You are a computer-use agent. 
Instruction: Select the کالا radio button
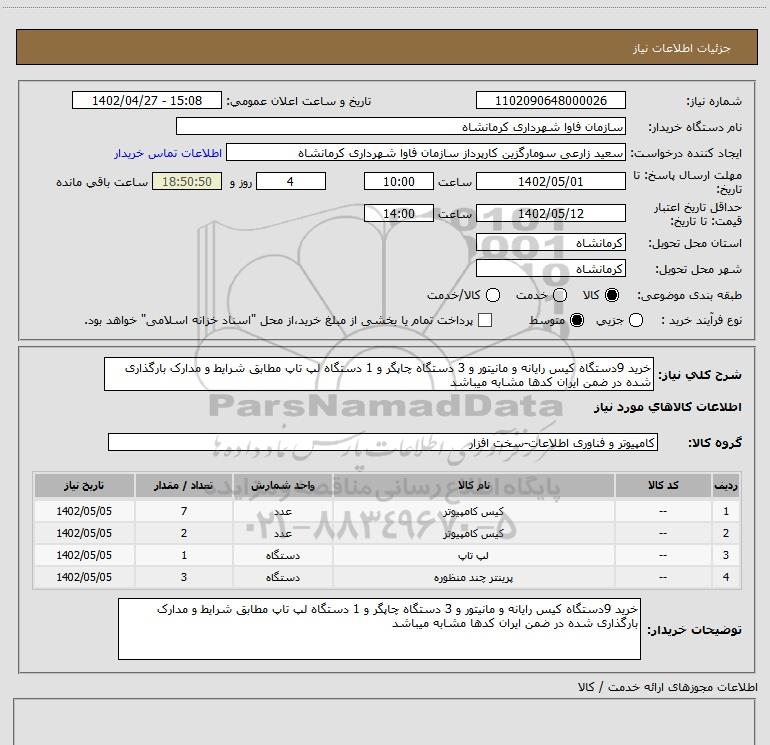point(612,295)
